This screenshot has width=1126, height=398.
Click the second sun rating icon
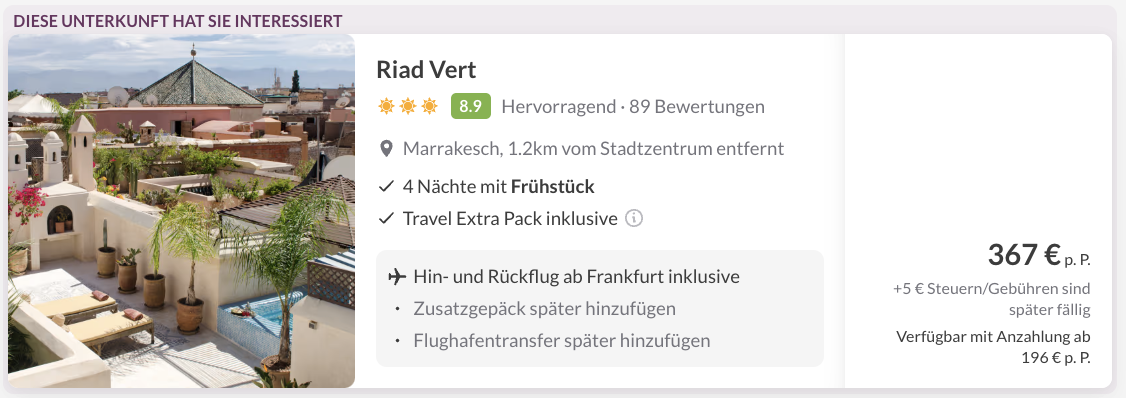click(408, 107)
